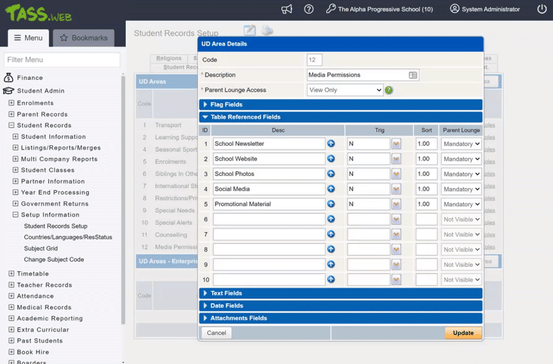Open Trig picker for Promotional Material row
Image resolution: width=553 pixels, height=364 pixels.
coord(396,204)
